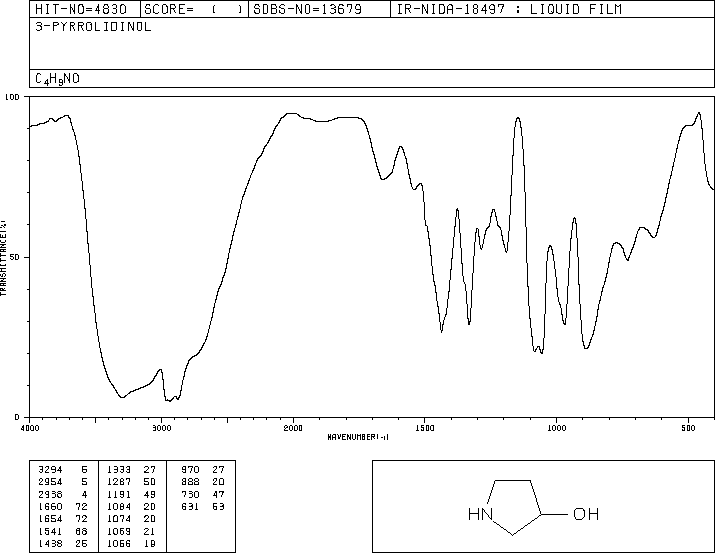This screenshot has width=715, height=553.
Task: Click the 0 tick label on the transmittance axis
Action: pos(17,417)
